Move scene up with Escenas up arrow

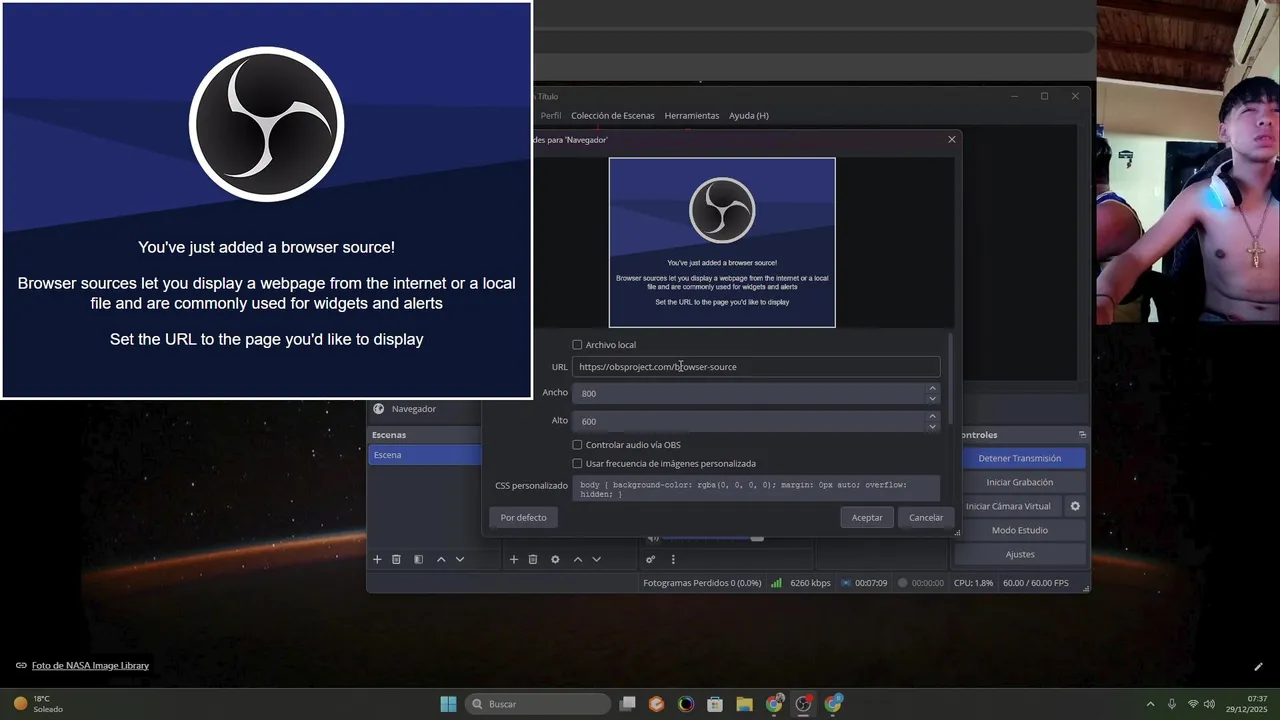(441, 560)
